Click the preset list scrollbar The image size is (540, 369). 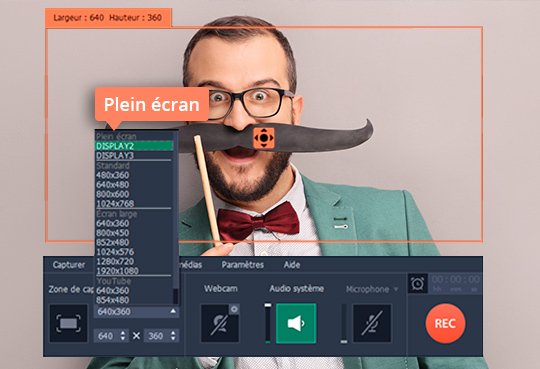[176, 217]
